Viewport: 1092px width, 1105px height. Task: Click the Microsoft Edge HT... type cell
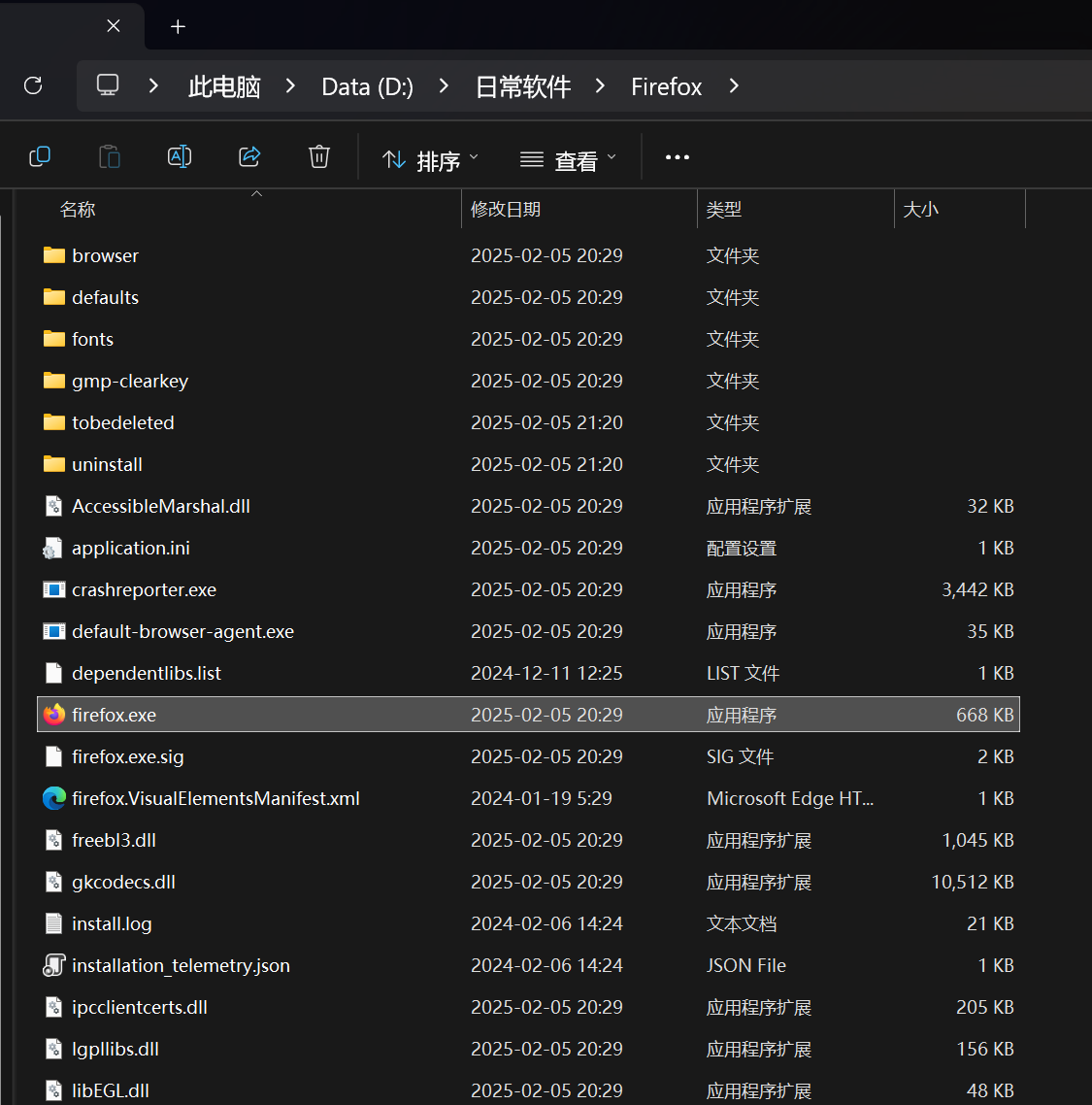pyautogui.click(x=790, y=798)
